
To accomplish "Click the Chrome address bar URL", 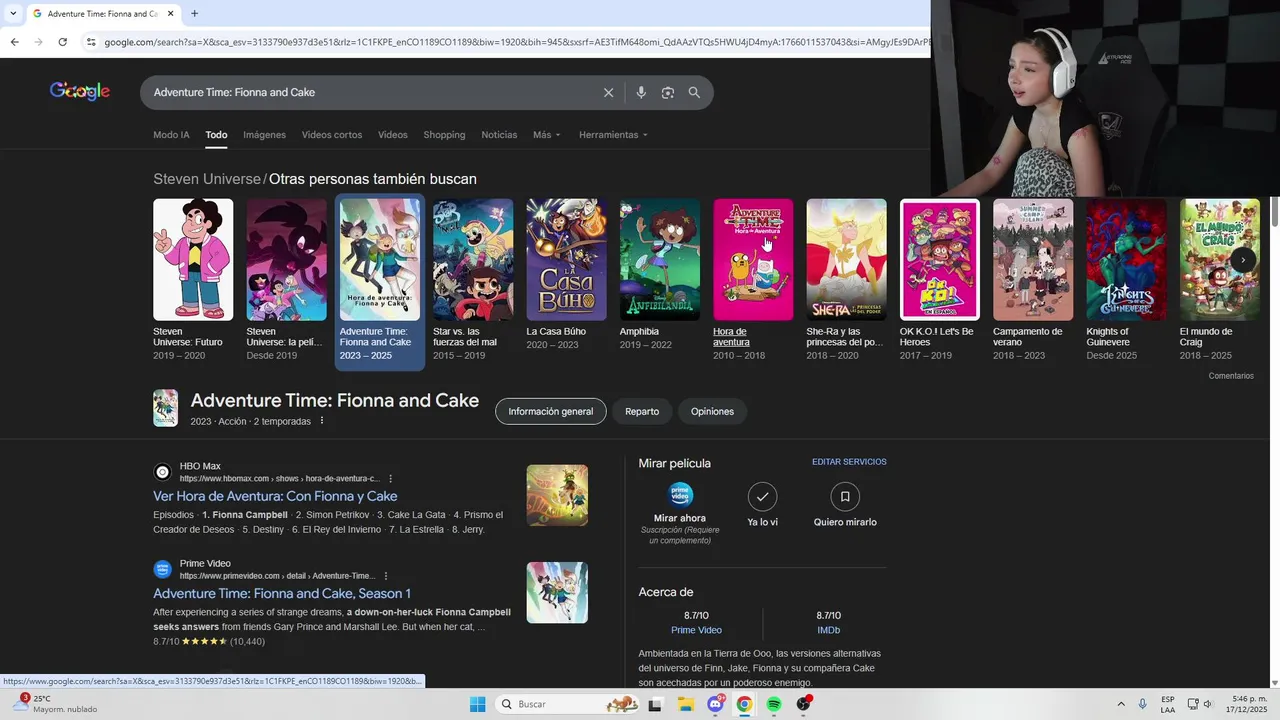I will click(515, 42).
